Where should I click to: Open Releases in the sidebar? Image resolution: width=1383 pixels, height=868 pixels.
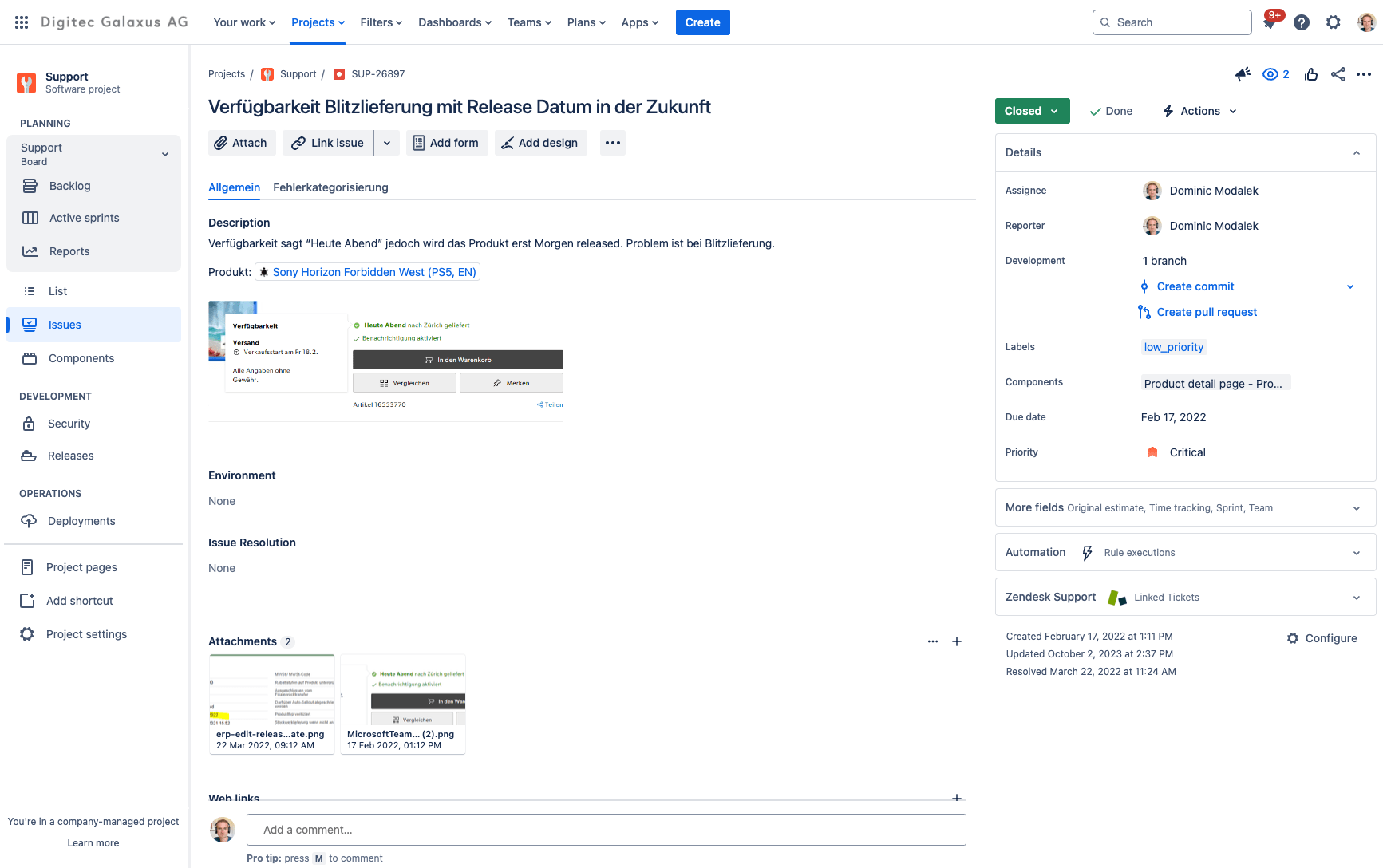coord(93,456)
